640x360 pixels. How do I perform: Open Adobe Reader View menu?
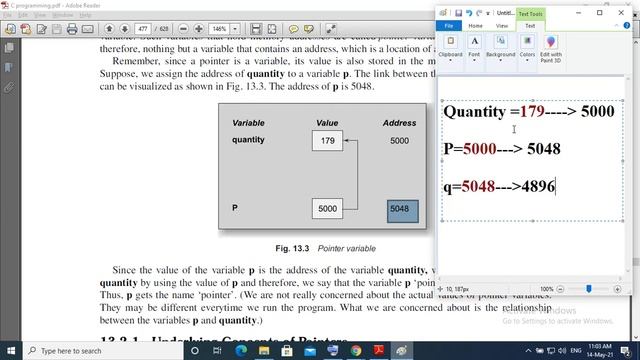[x=40, y=15]
